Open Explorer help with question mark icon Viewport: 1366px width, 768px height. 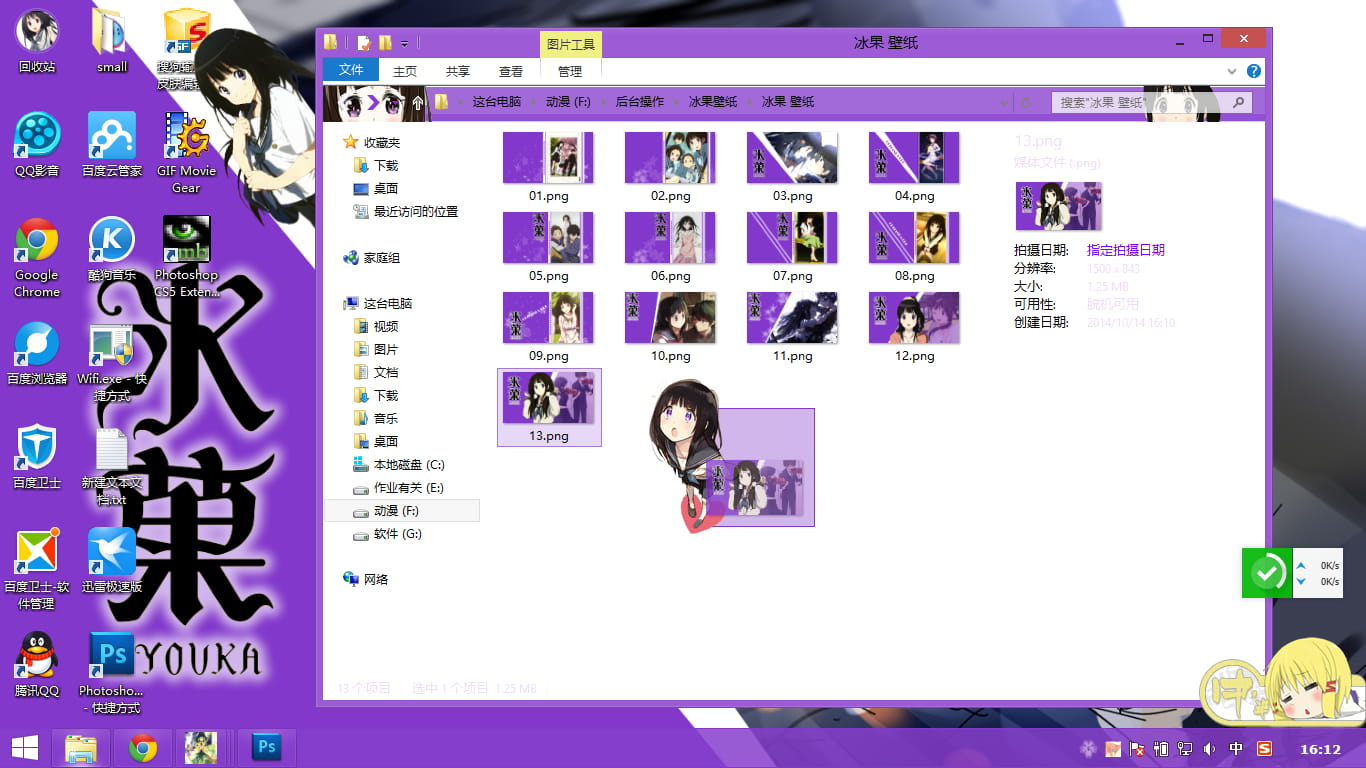[x=1252, y=71]
